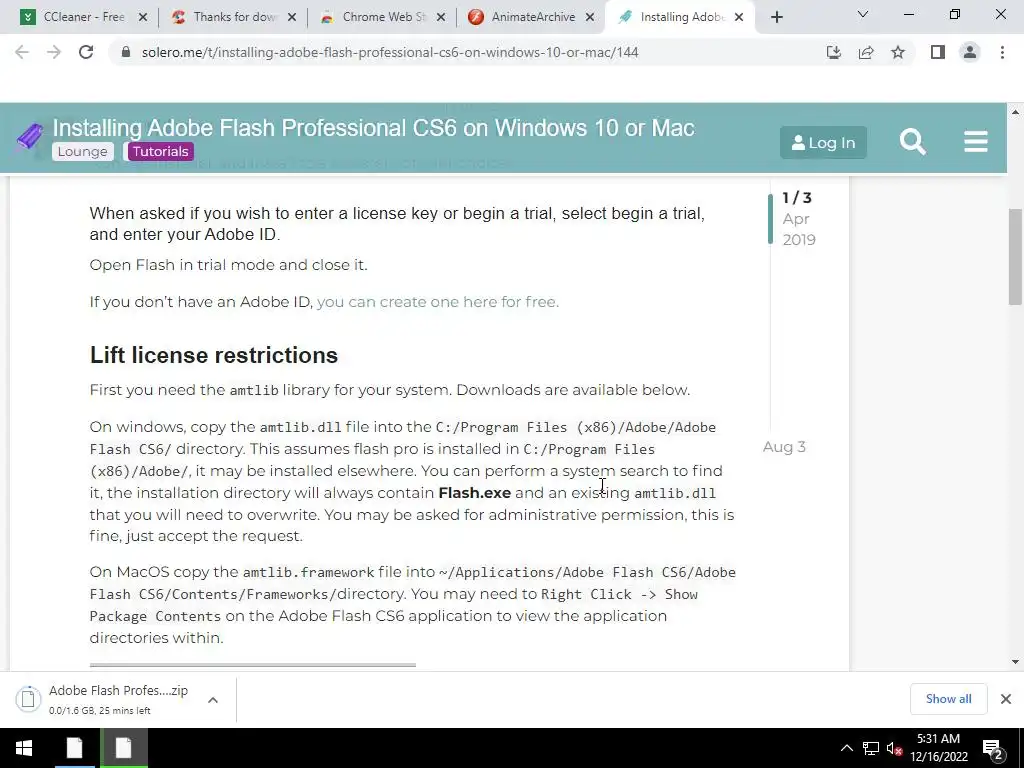The height and width of the screenshot is (768, 1024).
Task: Expand the download item options chevron
Action: pyautogui.click(x=212, y=699)
